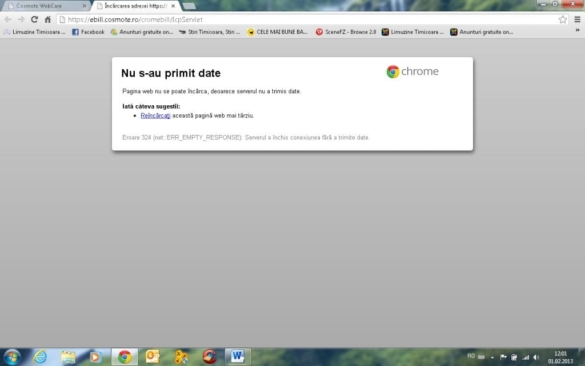
Task: Open the home page via house icon
Action: [x=48, y=19]
